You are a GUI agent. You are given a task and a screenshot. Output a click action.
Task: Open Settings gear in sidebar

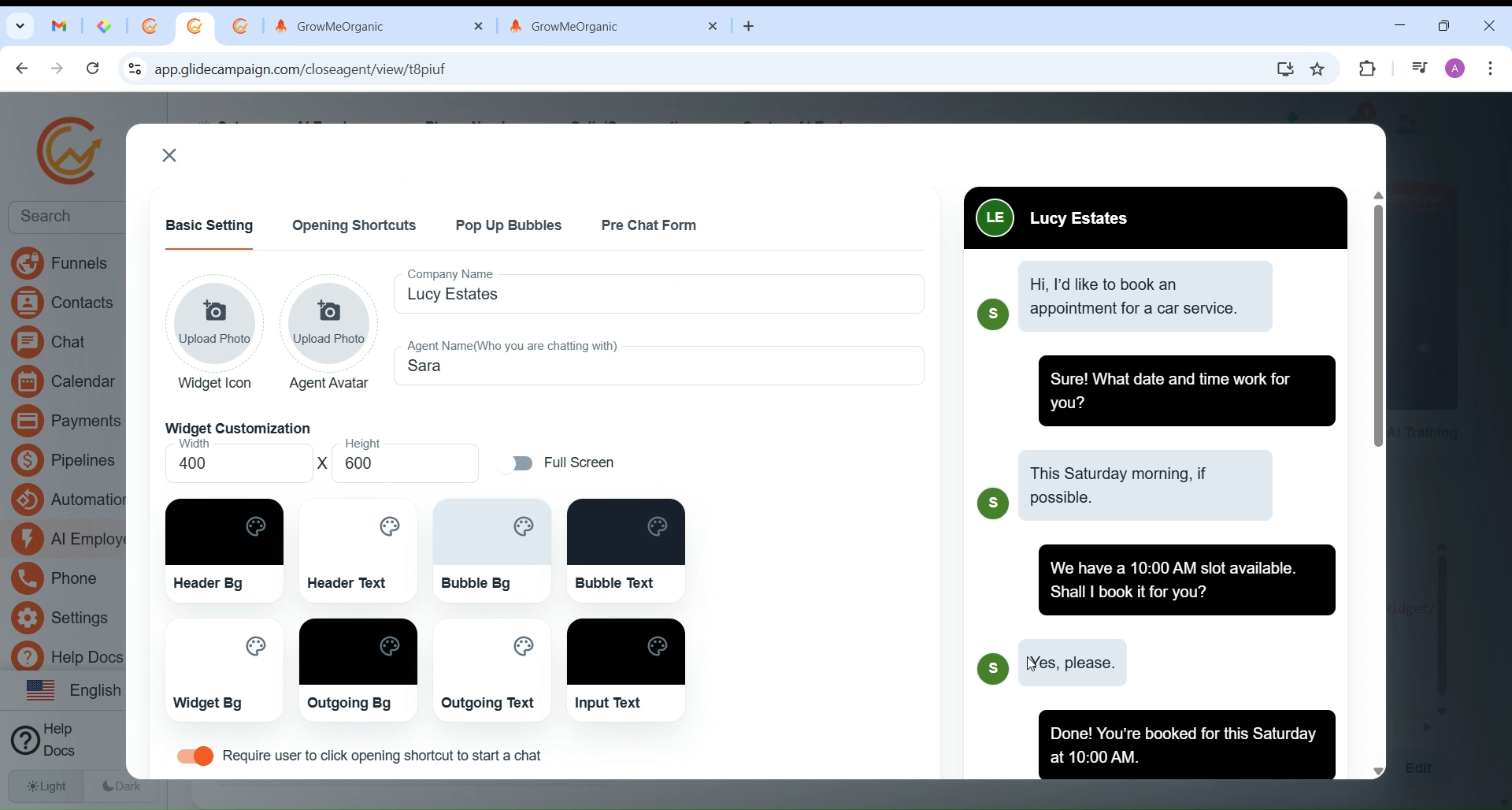click(x=28, y=619)
